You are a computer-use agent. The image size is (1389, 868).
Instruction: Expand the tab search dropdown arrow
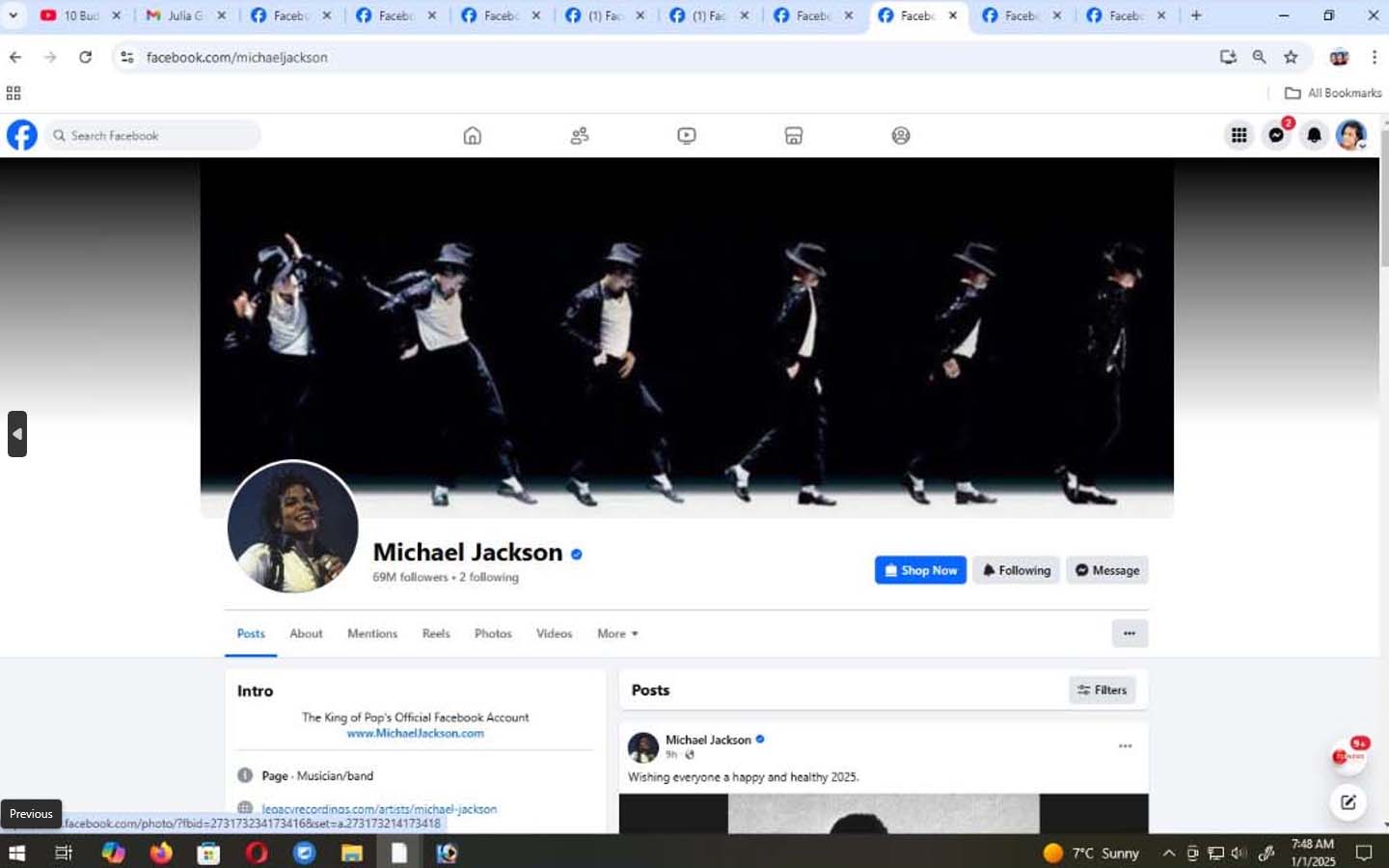pos(13,15)
